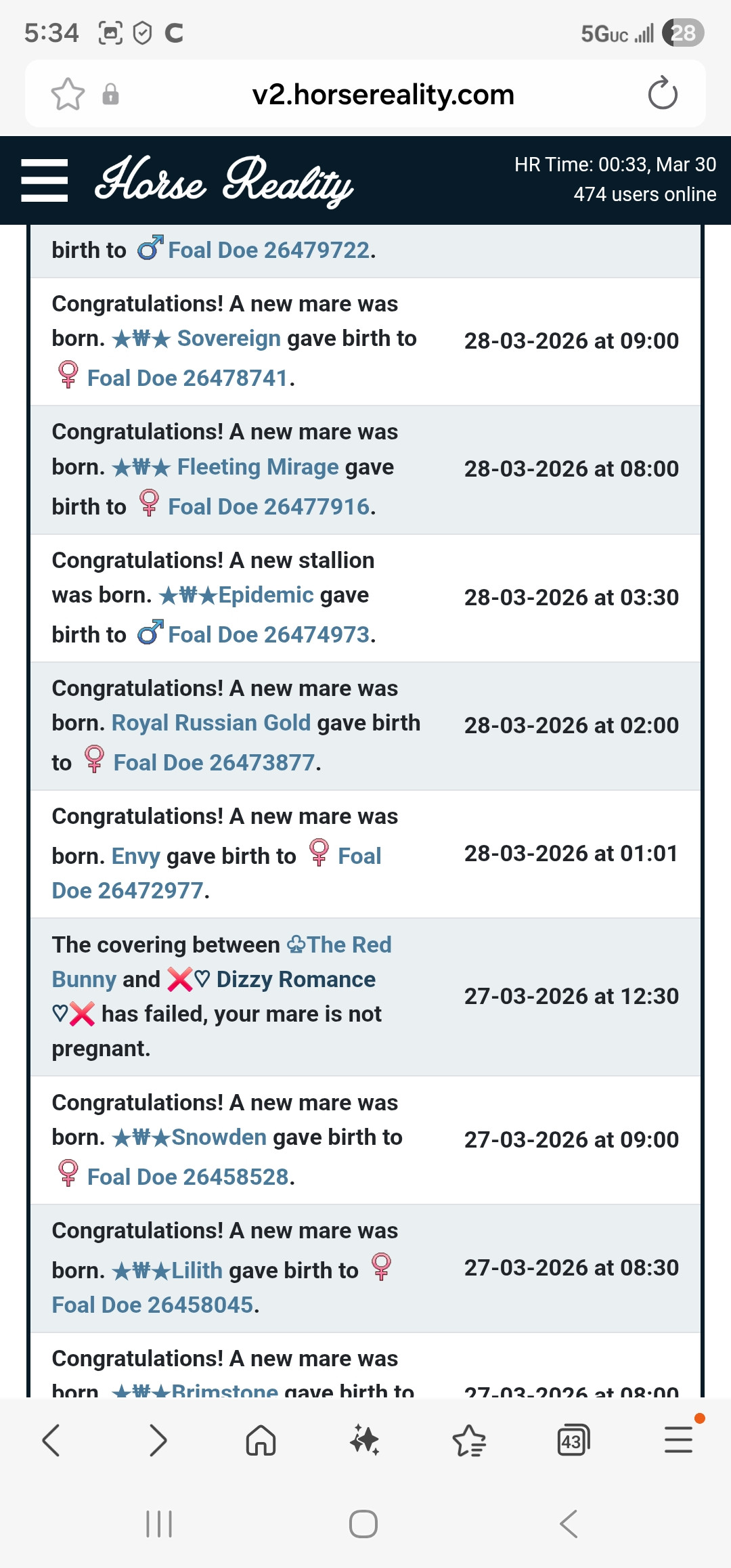Tap the lock site security icon

tap(110, 94)
